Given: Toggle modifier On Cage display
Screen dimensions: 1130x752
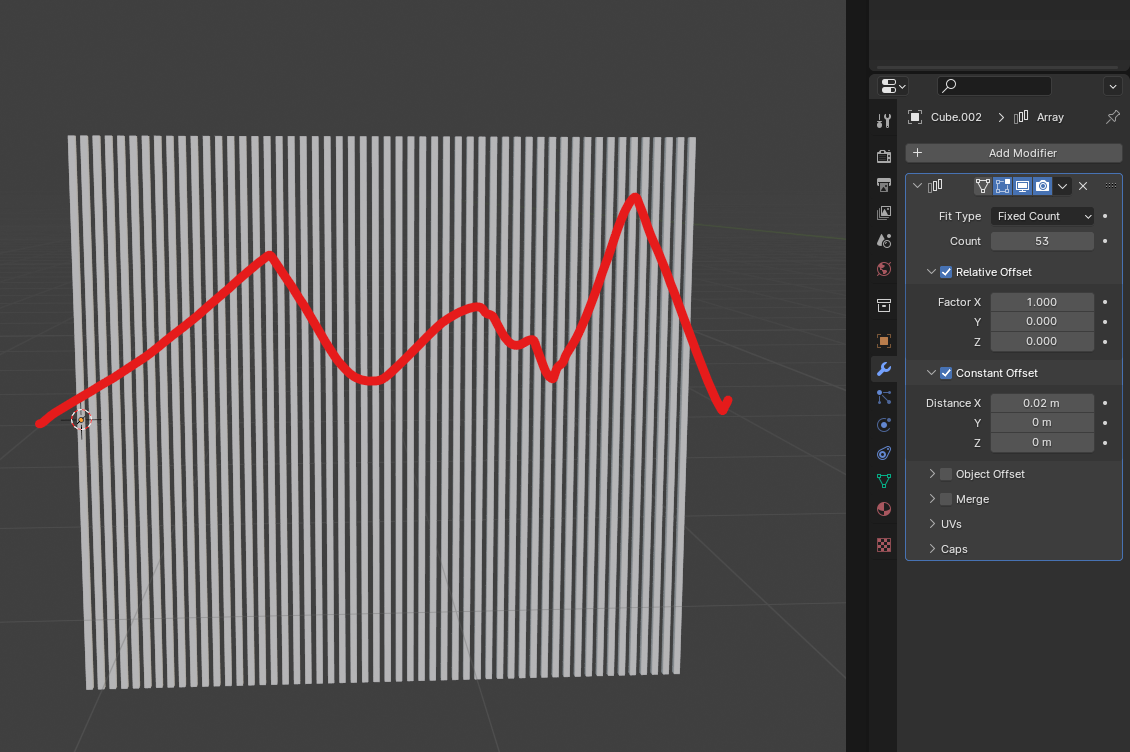Looking at the screenshot, I should (982, 186).
